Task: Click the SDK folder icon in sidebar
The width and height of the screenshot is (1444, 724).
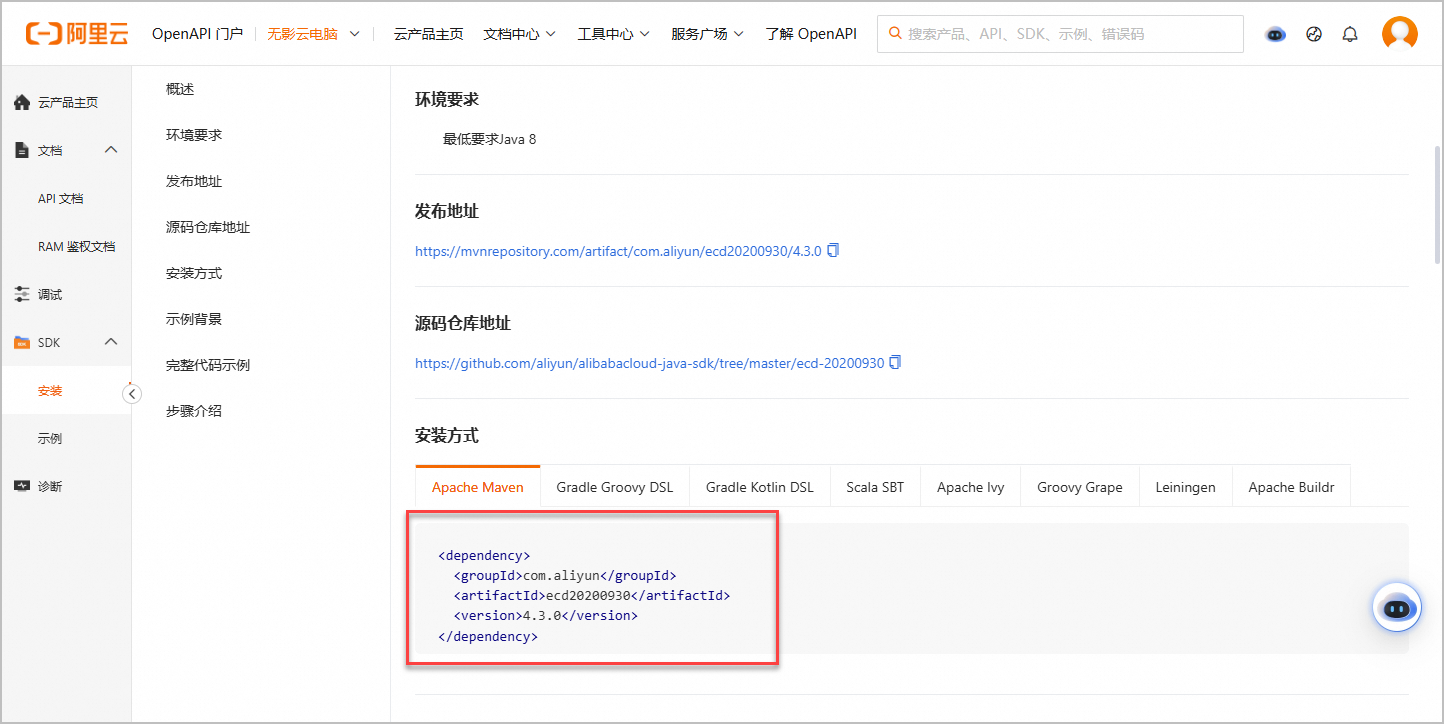Action: (22, 342)
